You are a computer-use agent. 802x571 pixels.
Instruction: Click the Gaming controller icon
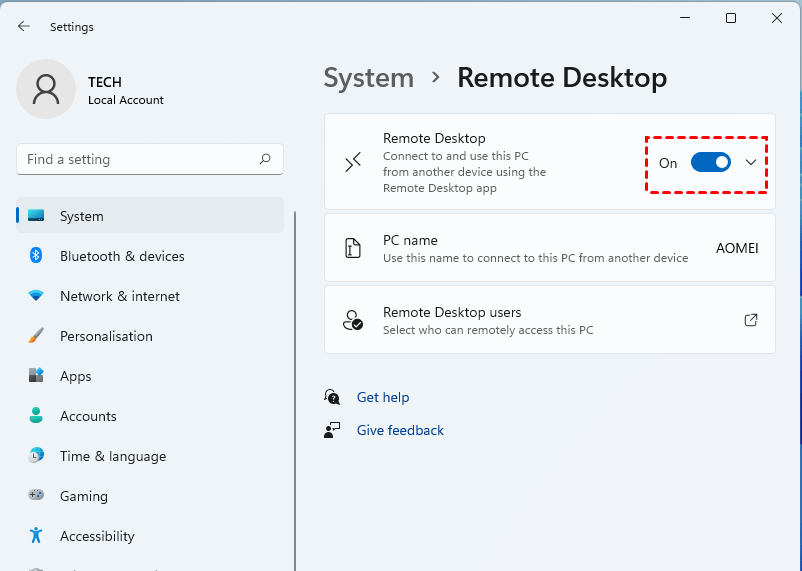[36, 495]
